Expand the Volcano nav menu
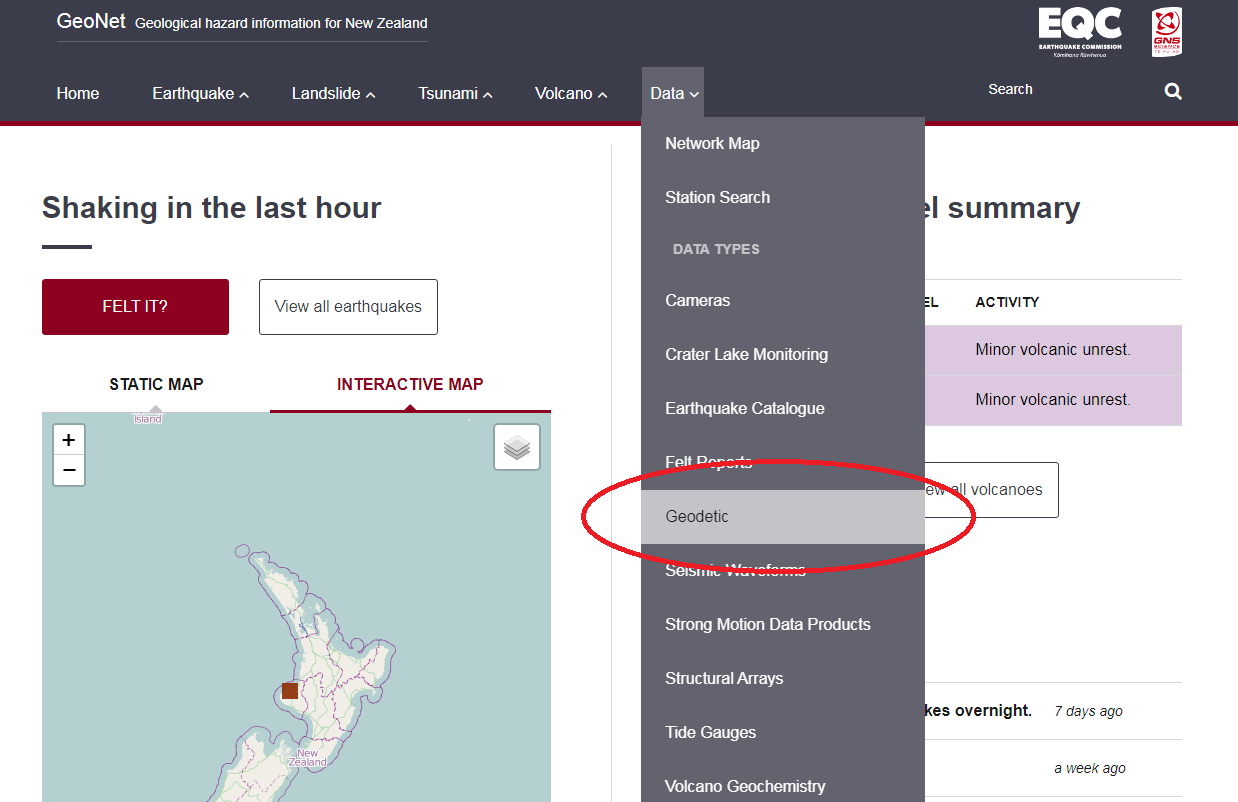1238x802 pixels. 571,93
